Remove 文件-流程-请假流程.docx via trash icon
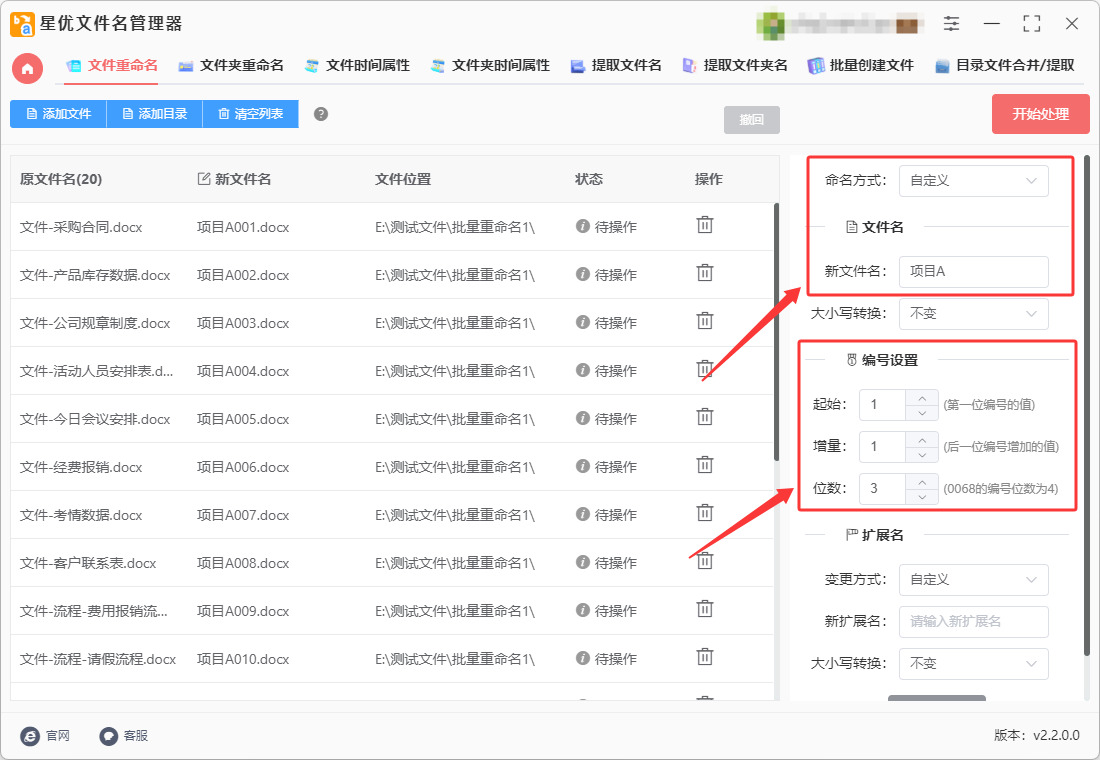This screenshot has width=1100, height=760. click(704, 657)
